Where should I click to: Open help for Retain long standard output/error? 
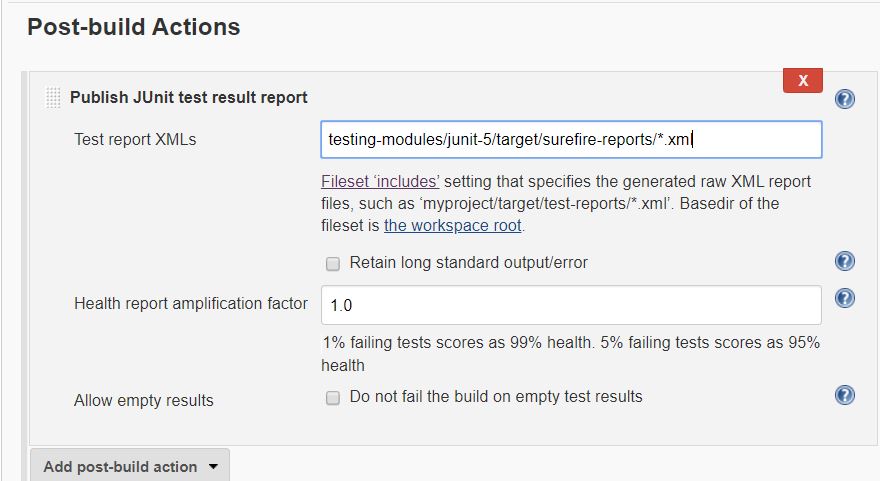pos(845,261)
